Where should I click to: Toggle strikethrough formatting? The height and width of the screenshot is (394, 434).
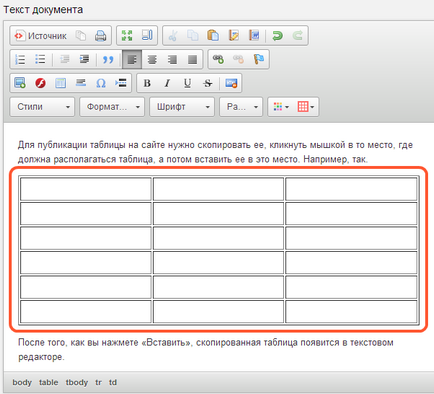click(x=208, y=83)
